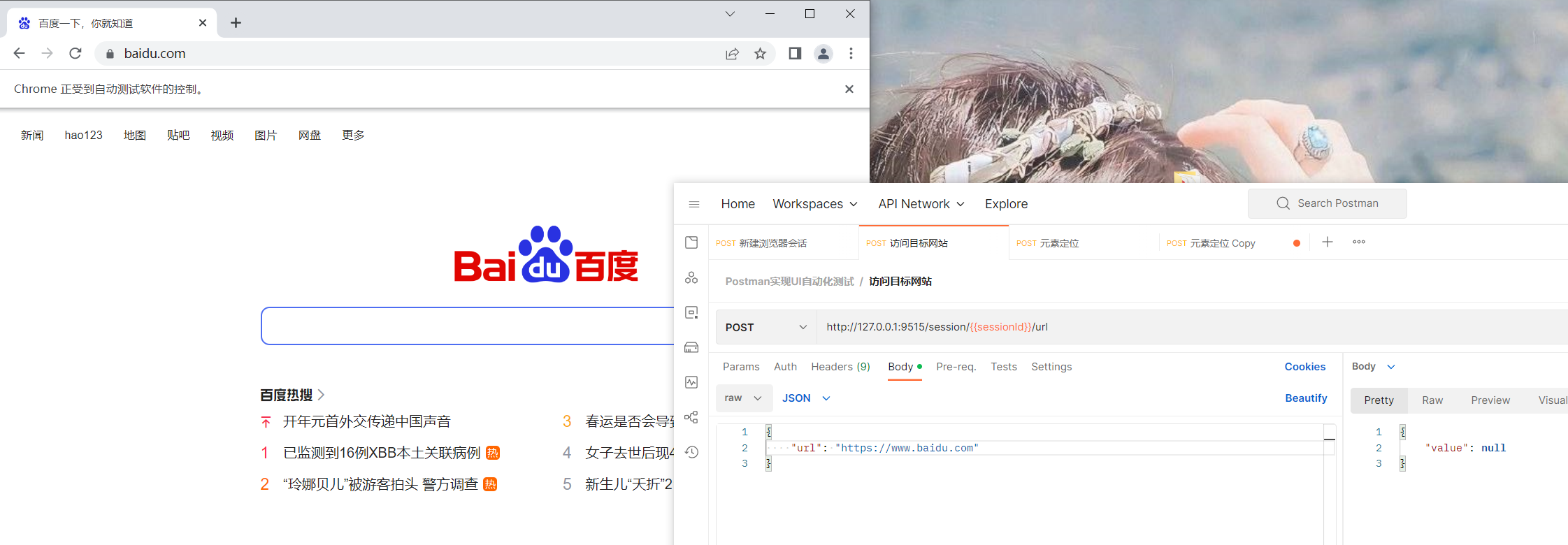
Task: Open the Postman hamburger menu
Action: click(694, 204)
